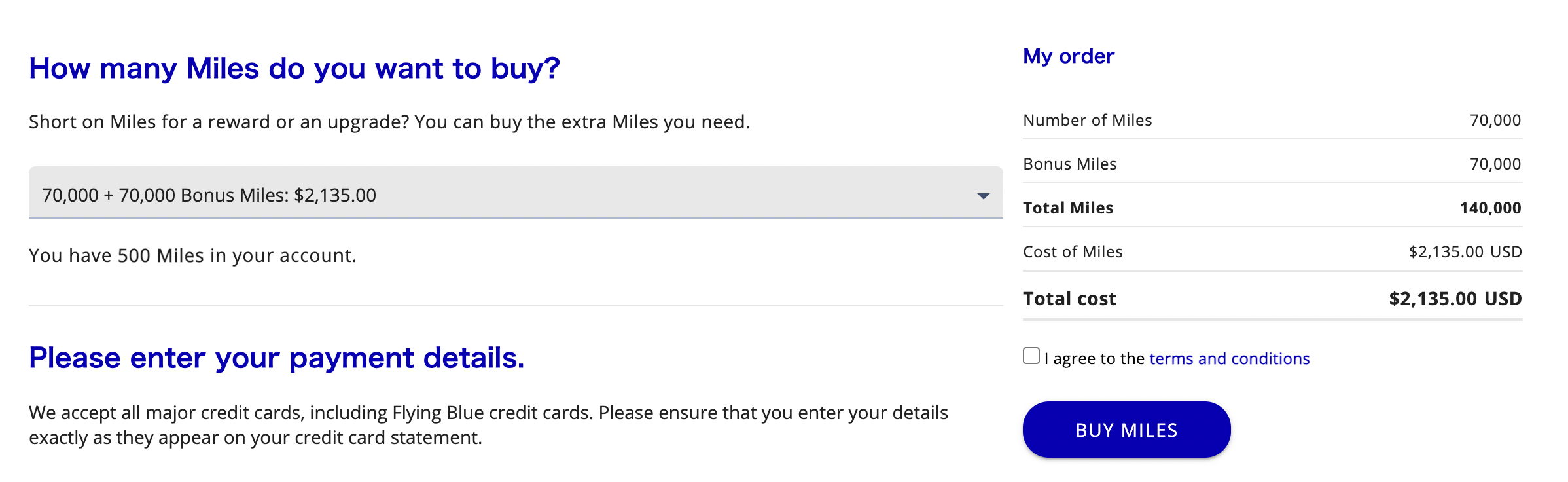Click the 'Short on Miles' description text
Image resolution: width=1568 pixels, height=482 pixels.
pos(389,122)
